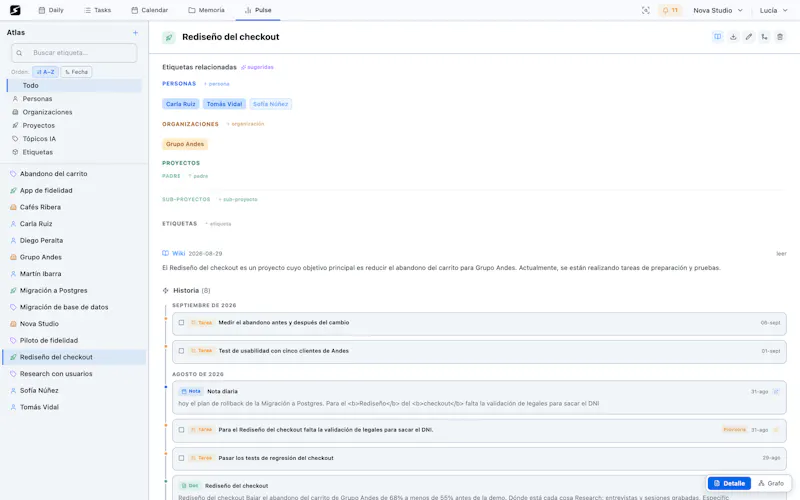The height and width of the screenshot is (500, 800).
Task: Open 'Piloto de fidelidad' in sidebar list
Action: [74, 340]
